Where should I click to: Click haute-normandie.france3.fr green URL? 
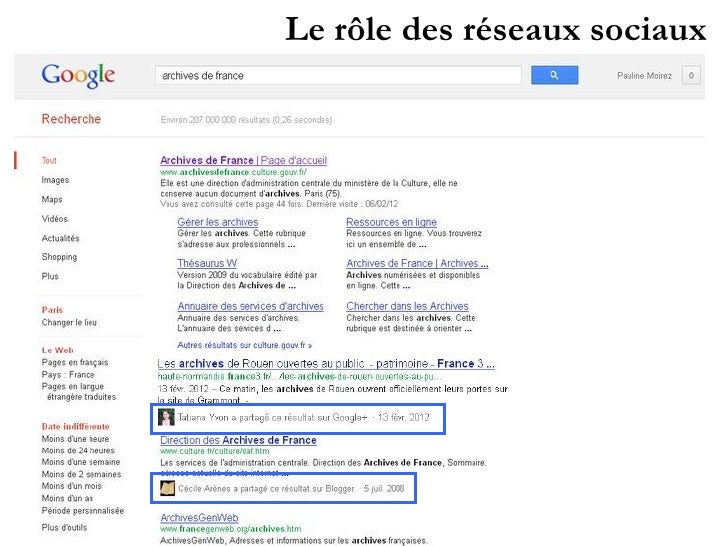pyautogui.click(x=299, y=377)
